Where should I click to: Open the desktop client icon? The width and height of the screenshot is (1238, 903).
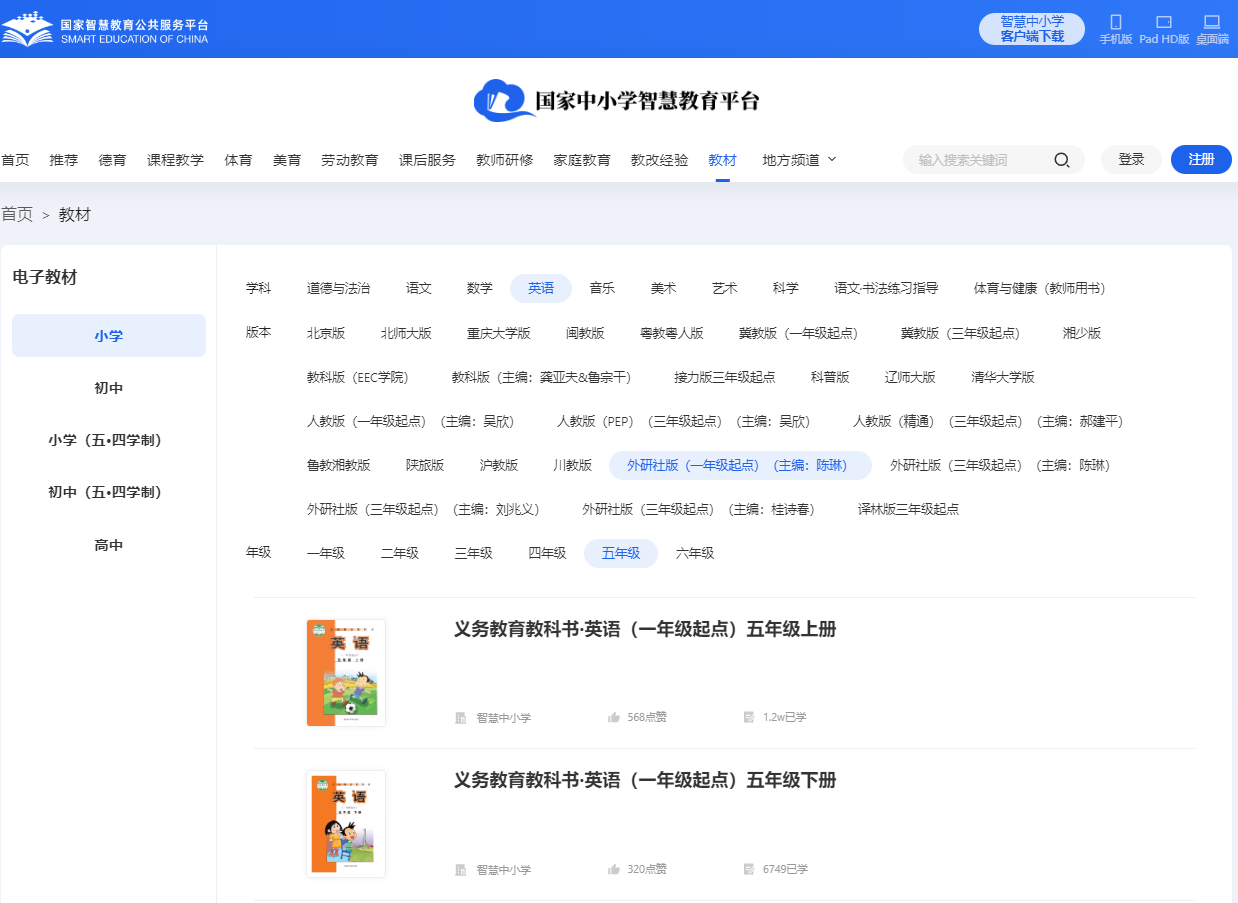pos(1211,23)
